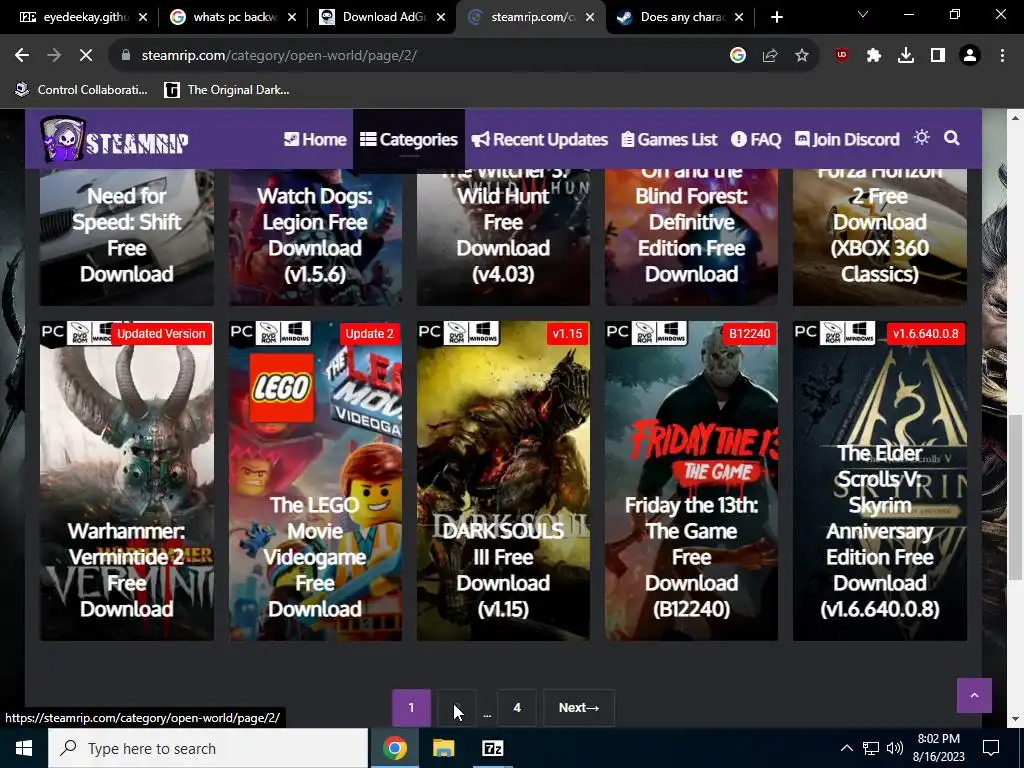Image resolution: width=1024 pixels, height=768 pixels.
Task: Click the SteamRIP logo
Action: tap(115, 139)
